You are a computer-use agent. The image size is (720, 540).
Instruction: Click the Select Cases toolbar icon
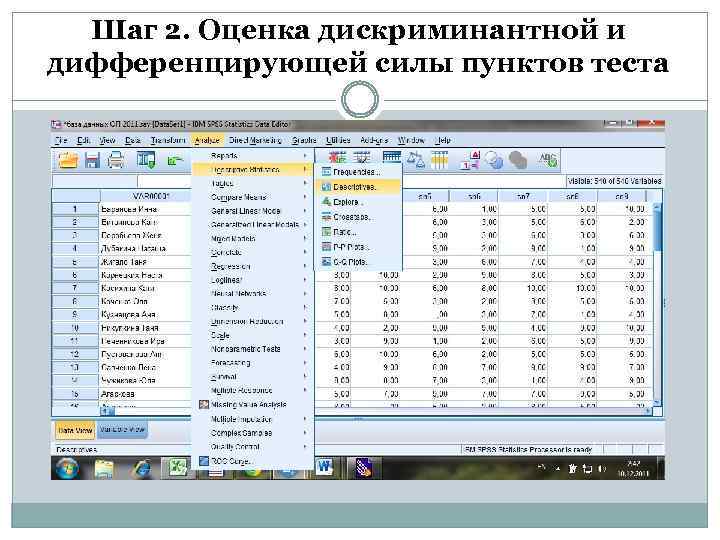coord(439,160)
